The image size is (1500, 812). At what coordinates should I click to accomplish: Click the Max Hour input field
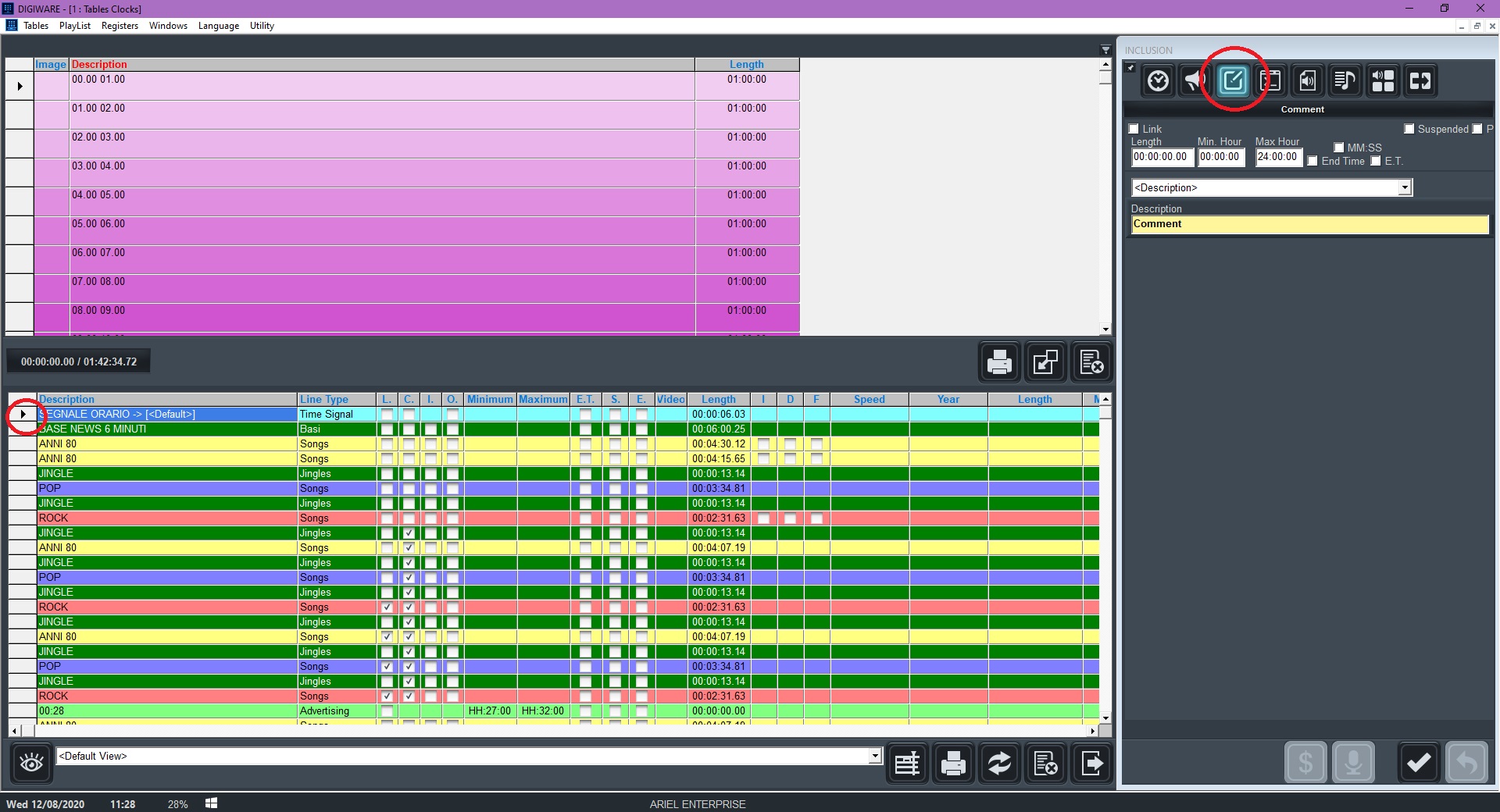point(1278,157)
